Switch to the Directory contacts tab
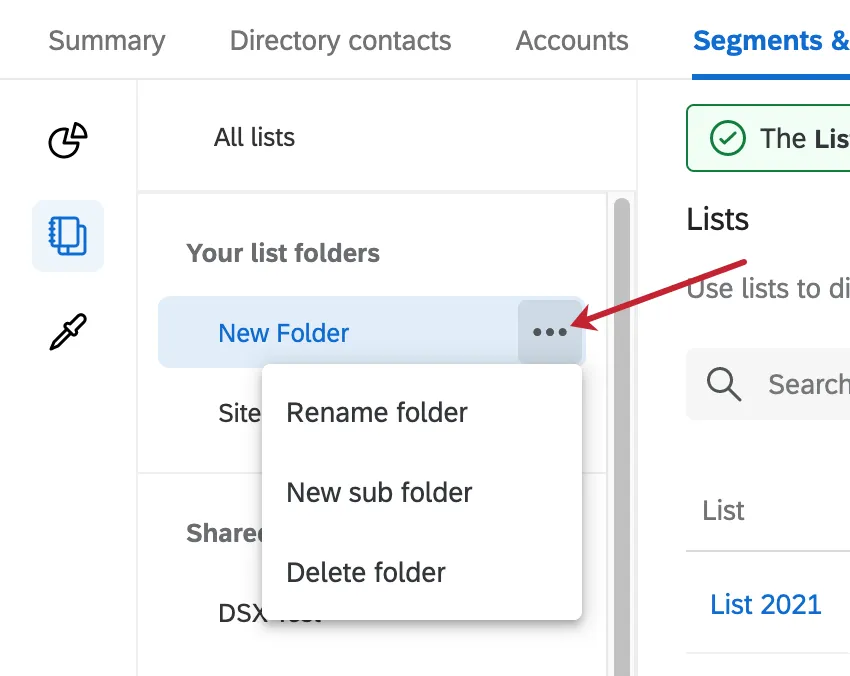850x676 pixels. (x=340, y=40)
